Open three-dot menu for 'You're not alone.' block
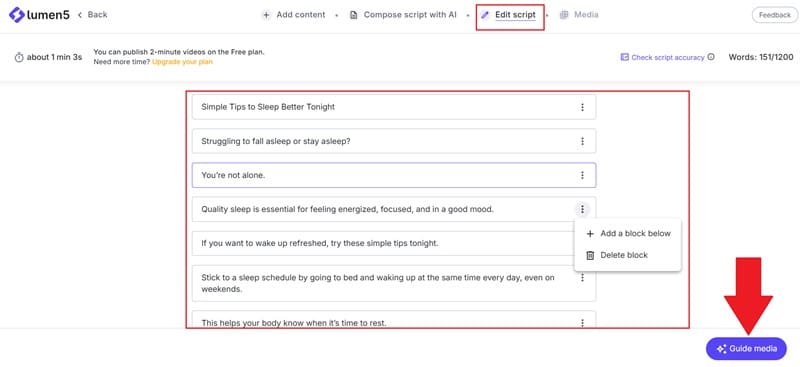 582,175
